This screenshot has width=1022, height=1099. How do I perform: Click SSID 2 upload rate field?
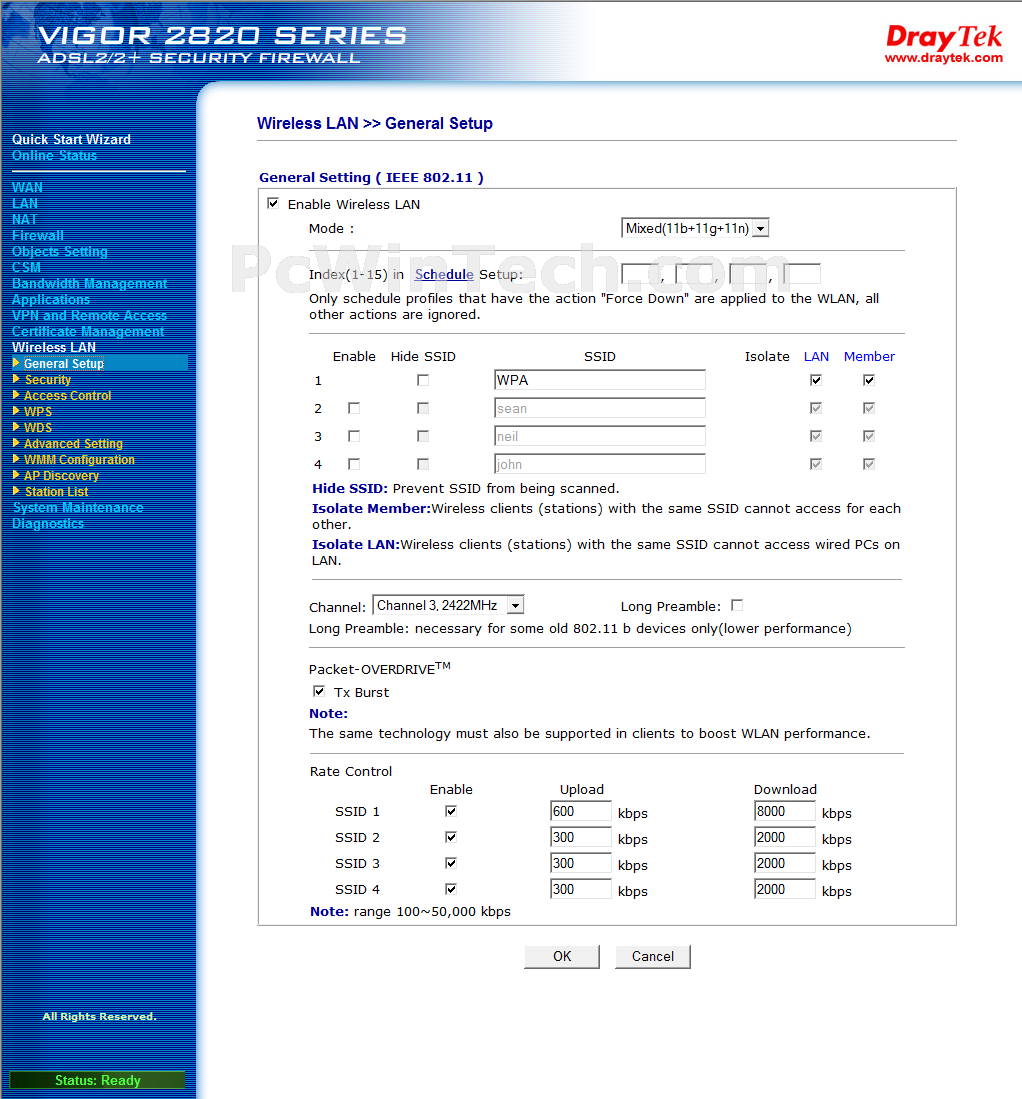pos(580,837)
